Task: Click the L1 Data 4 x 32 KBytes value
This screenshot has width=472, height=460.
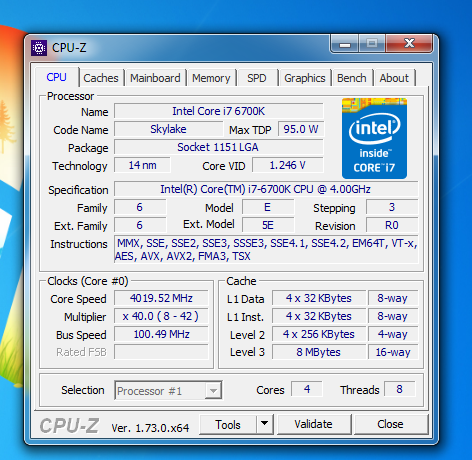Action: (x=319, y=298)
